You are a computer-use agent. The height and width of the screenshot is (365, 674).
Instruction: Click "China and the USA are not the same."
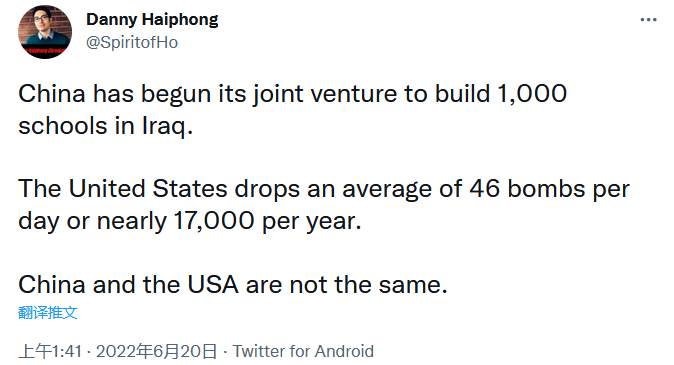[233, 285]
